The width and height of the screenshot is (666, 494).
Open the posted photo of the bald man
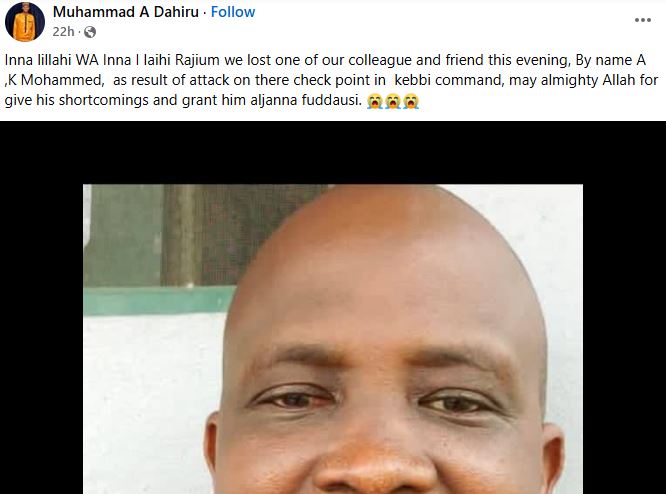pyautogui.click(x=333, y=339)
